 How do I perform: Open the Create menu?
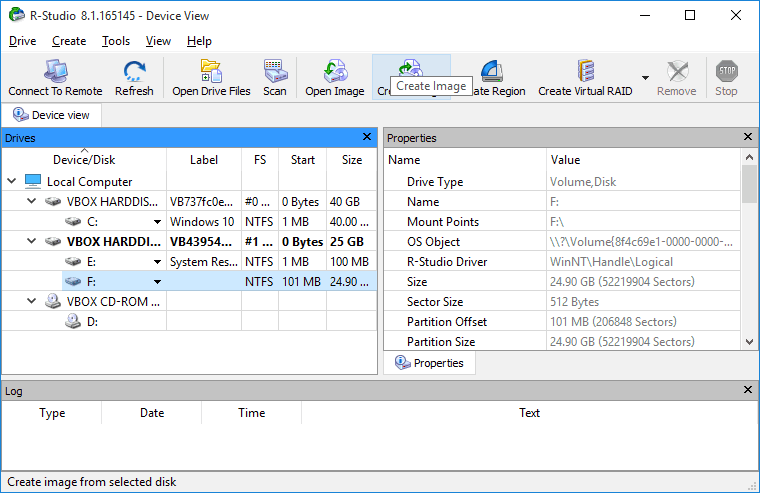[x=69, y=41]
